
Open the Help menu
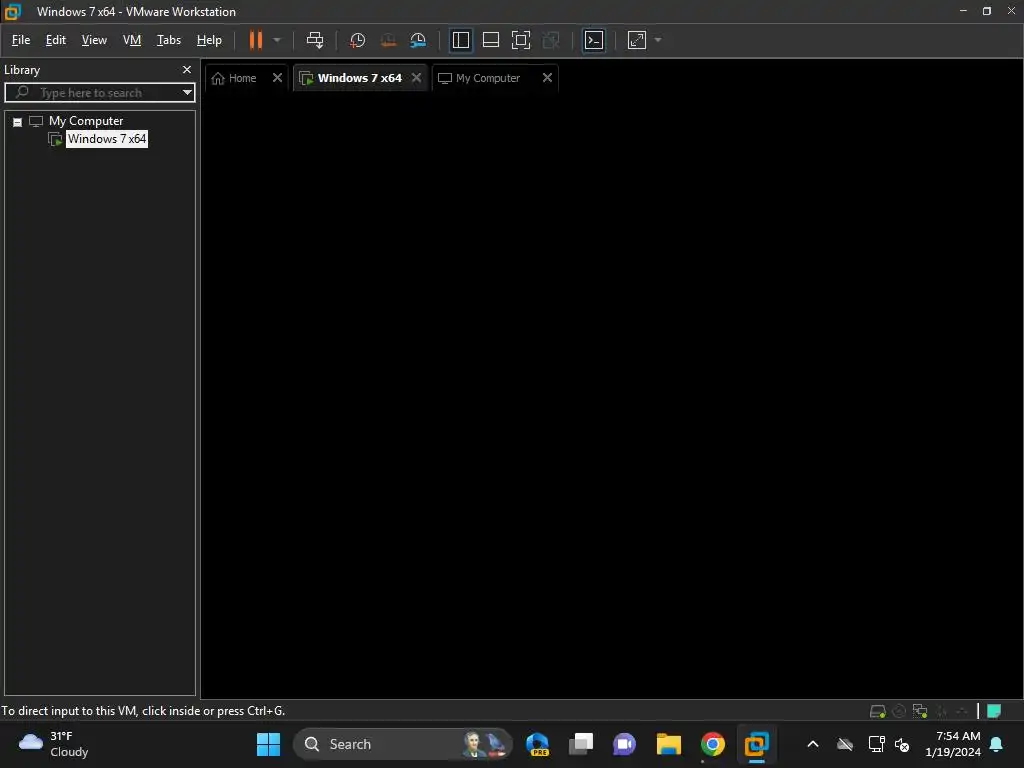click(x=209, y=40)
